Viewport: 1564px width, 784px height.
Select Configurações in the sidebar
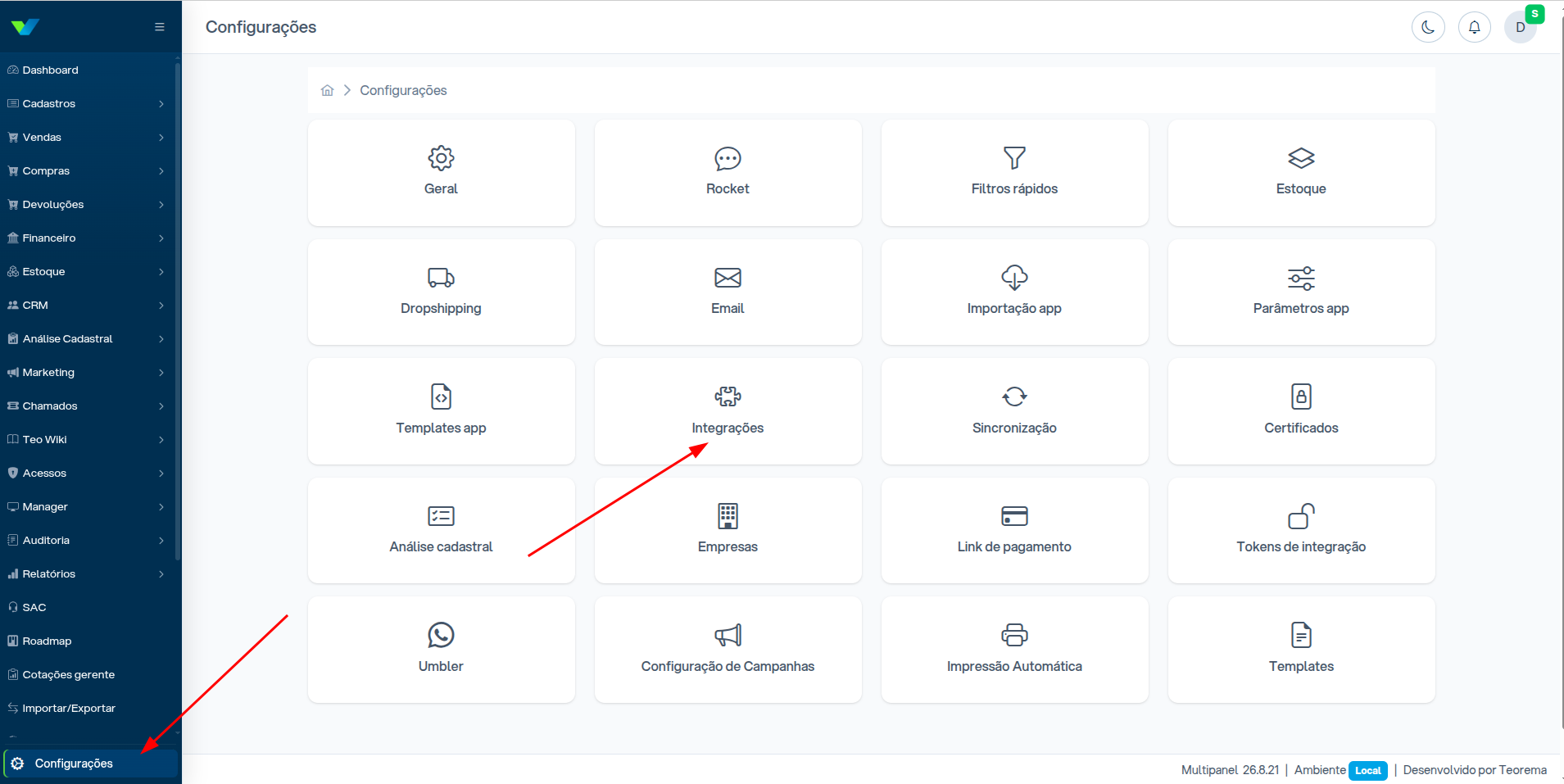click(x=90, y=764)
